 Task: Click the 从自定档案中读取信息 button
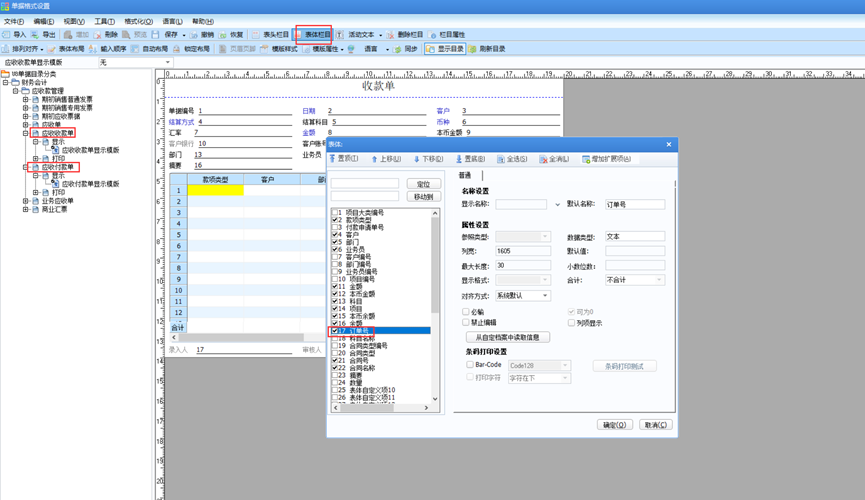coord(508,337)
